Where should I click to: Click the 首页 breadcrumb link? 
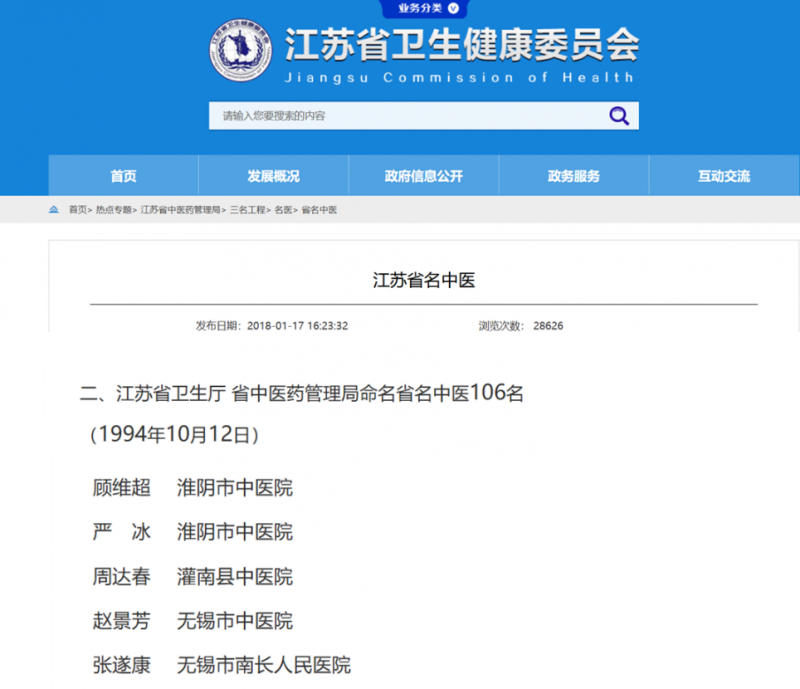[x=77, y=210]
